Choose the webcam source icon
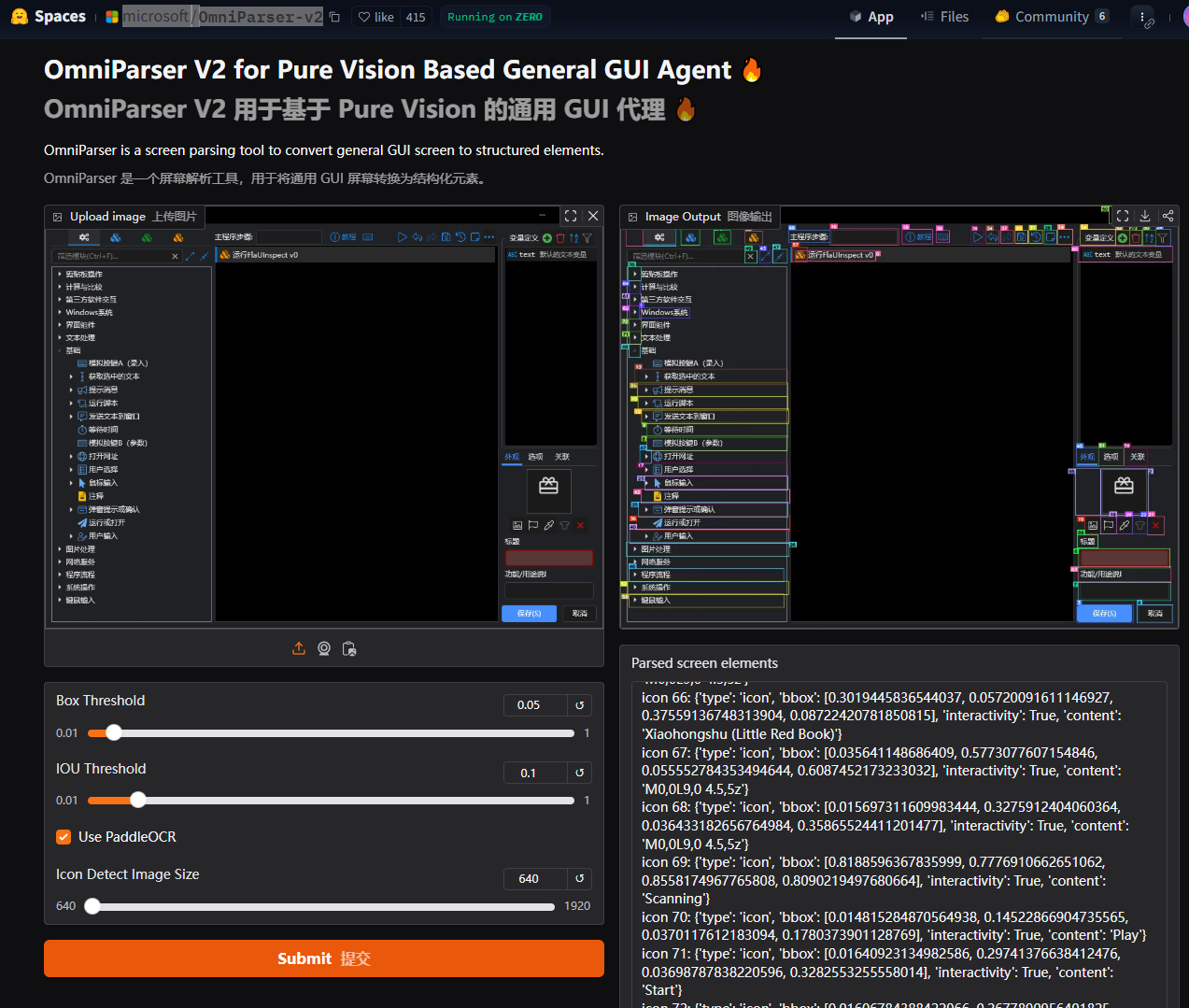This screenshot has height=1008, width=1189. coord(324,648)
